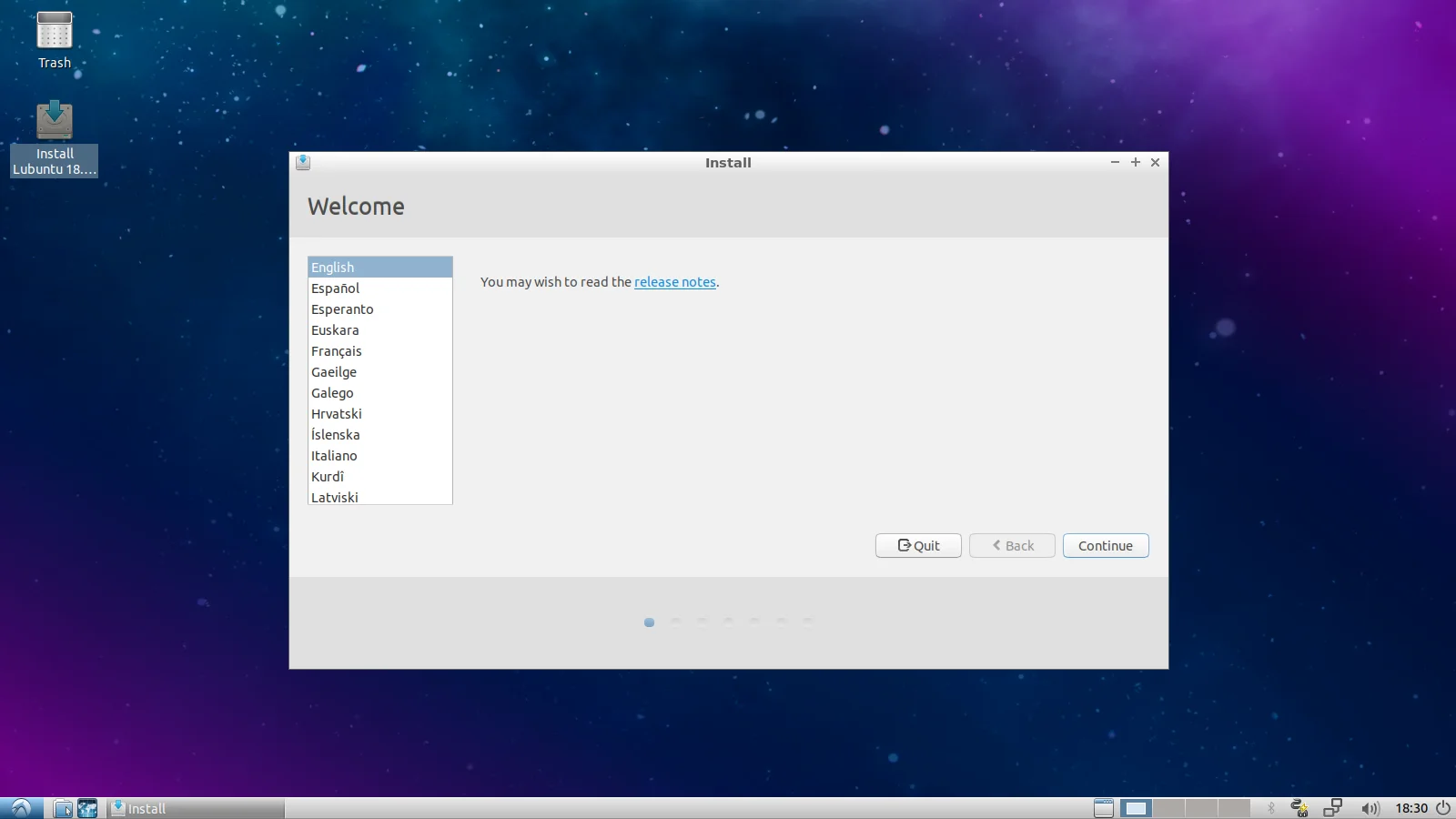Select Install Lubuntu desktop shortcut
1456x819 pixels.
55,136
